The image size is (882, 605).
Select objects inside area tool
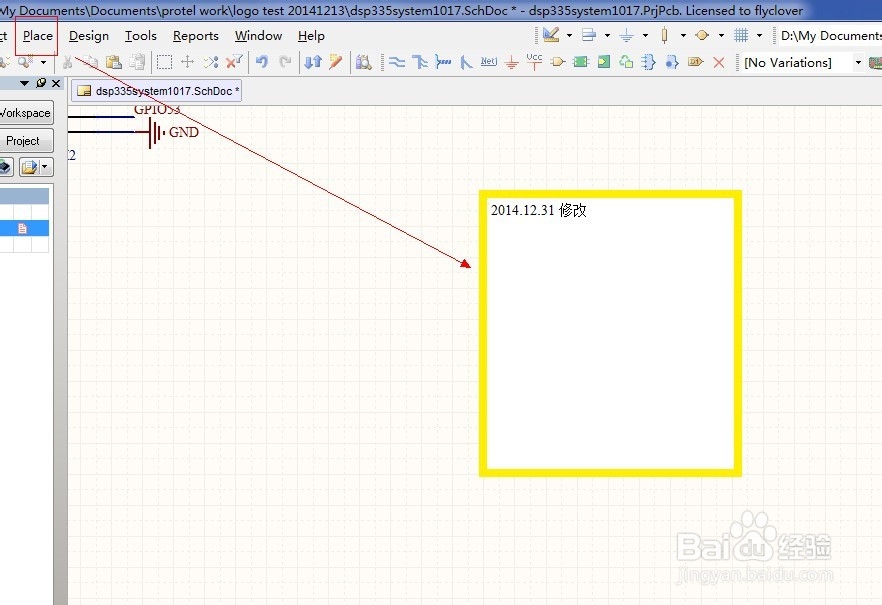tap(164, 62)
